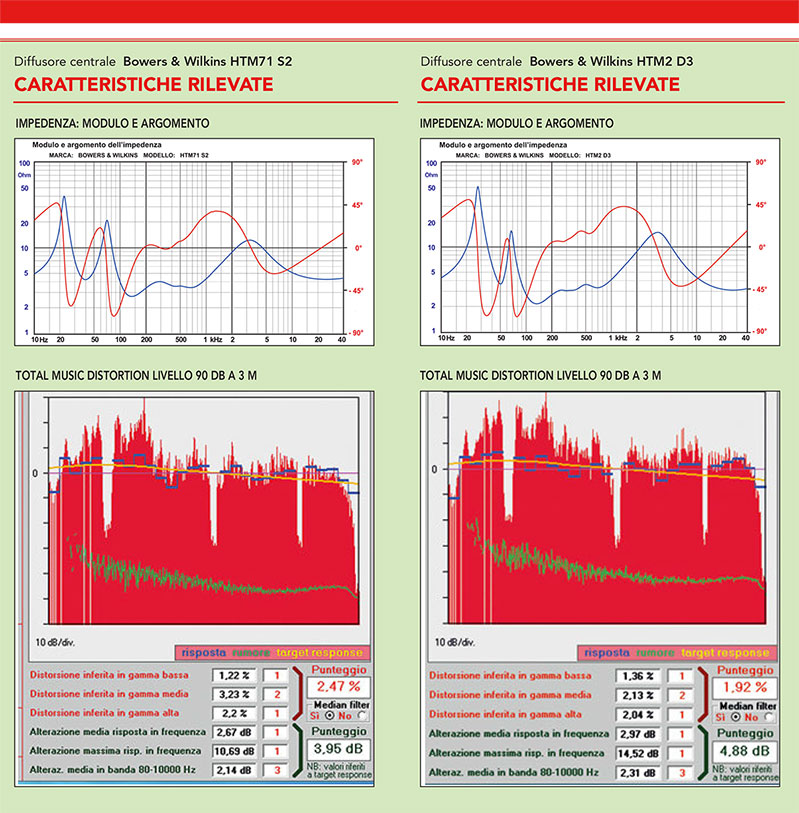Click the 2,47 % Punteggio score box
The width and height of the screenshot is (799, 813).
[335, 687]
